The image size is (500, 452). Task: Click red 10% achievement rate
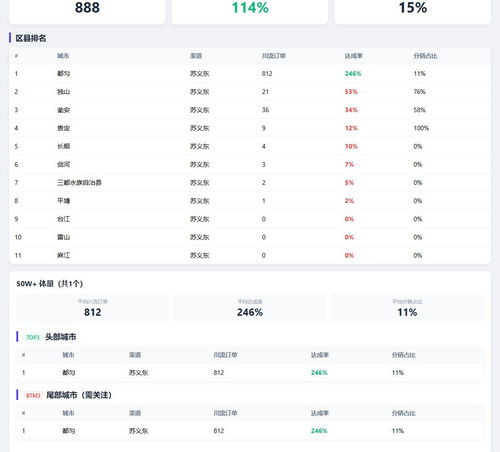pos(351,146)
